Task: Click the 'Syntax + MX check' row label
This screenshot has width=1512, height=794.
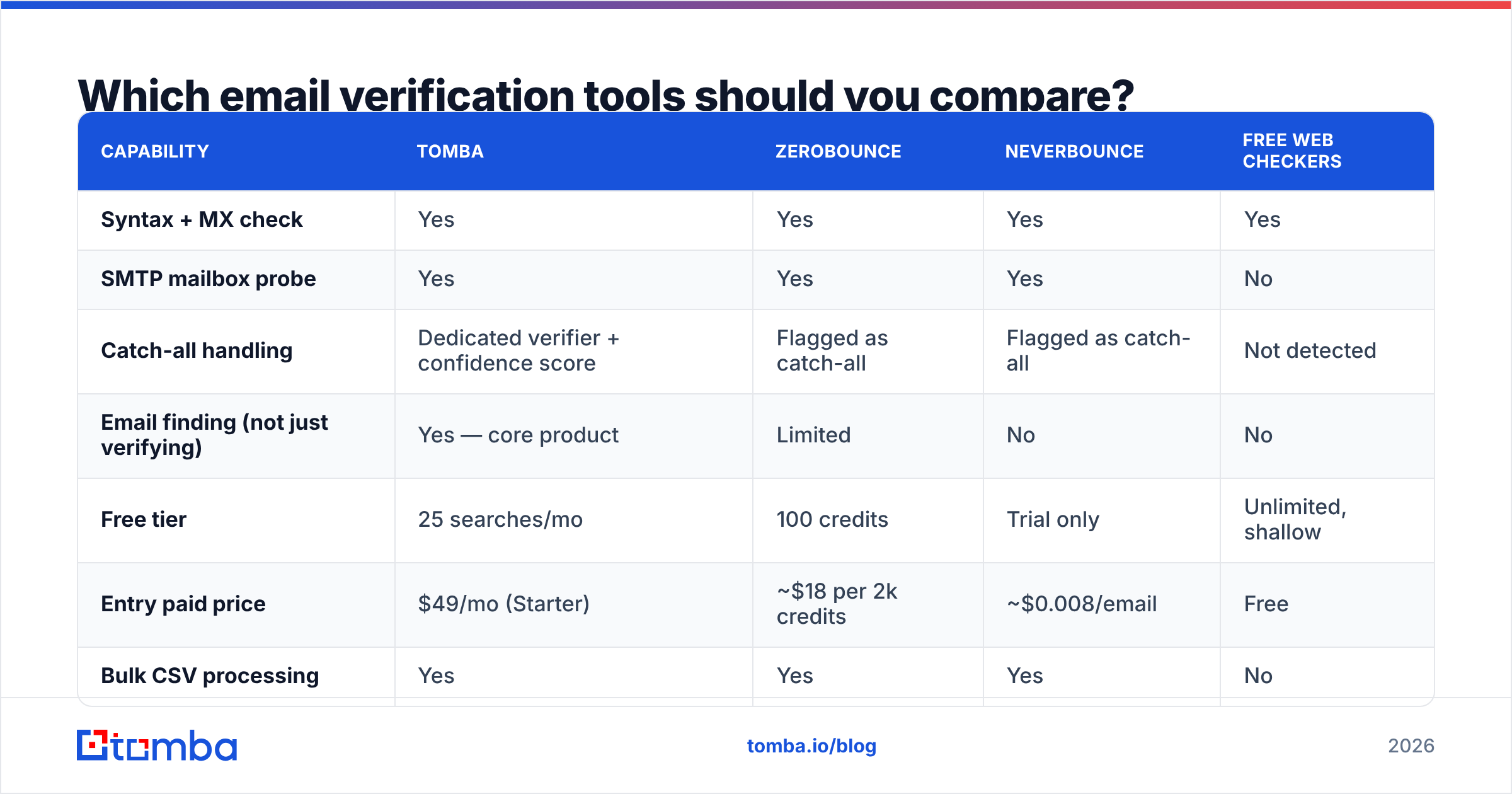Action: [x=202, y=219]
